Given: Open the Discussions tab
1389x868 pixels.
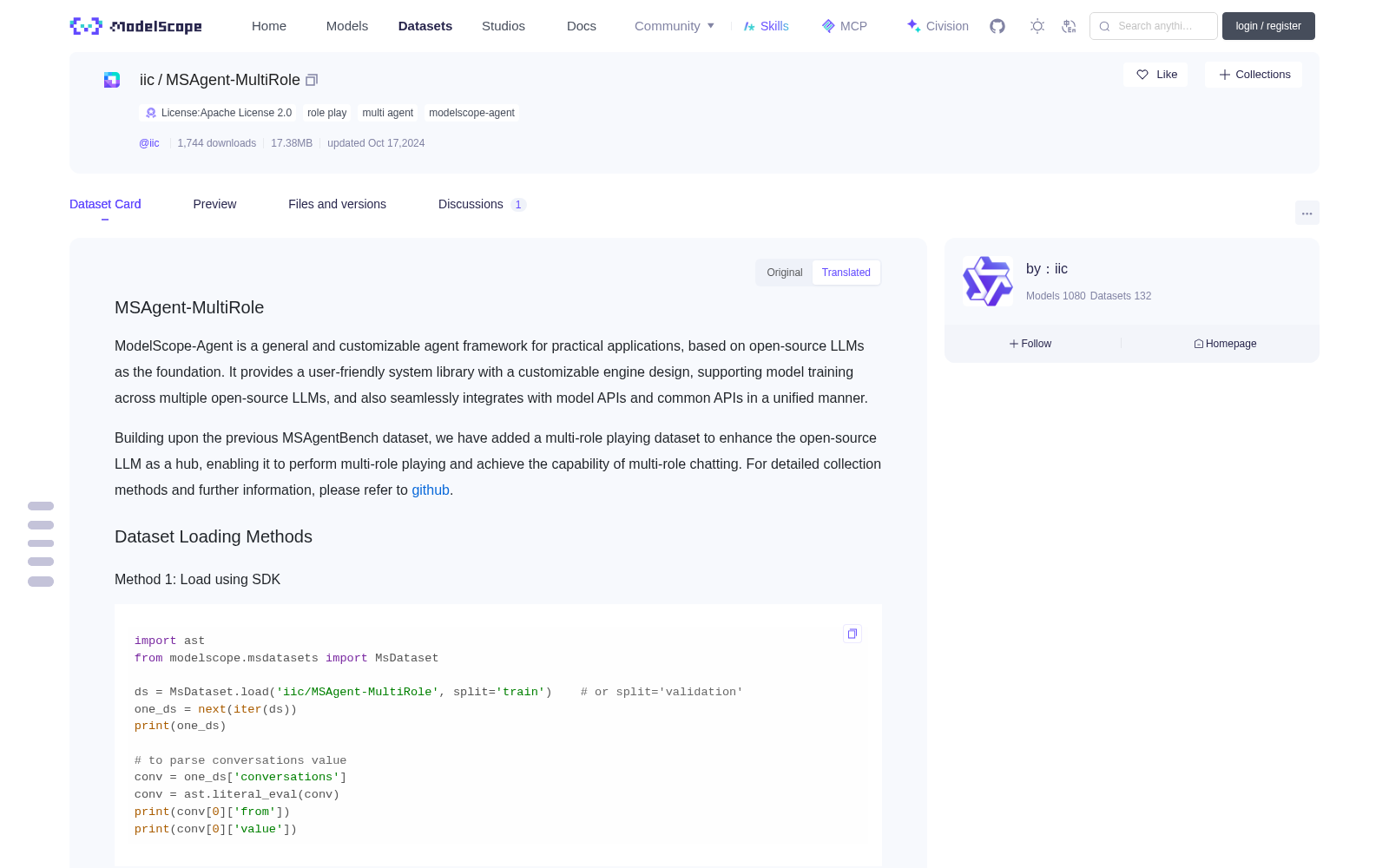Looking at the screenshot, I should tap(482, 204).
